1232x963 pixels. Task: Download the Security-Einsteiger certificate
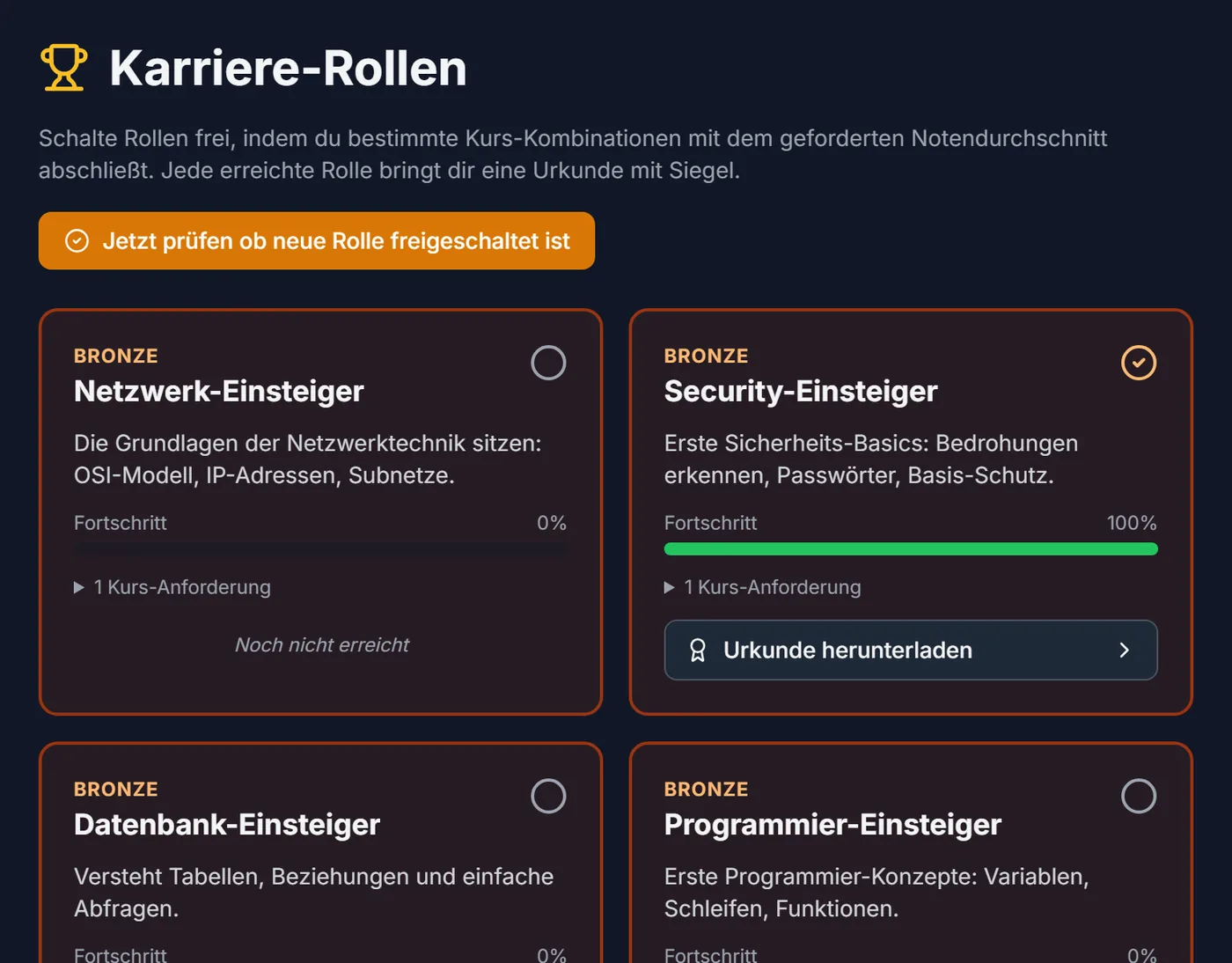(x=911, y=650)
